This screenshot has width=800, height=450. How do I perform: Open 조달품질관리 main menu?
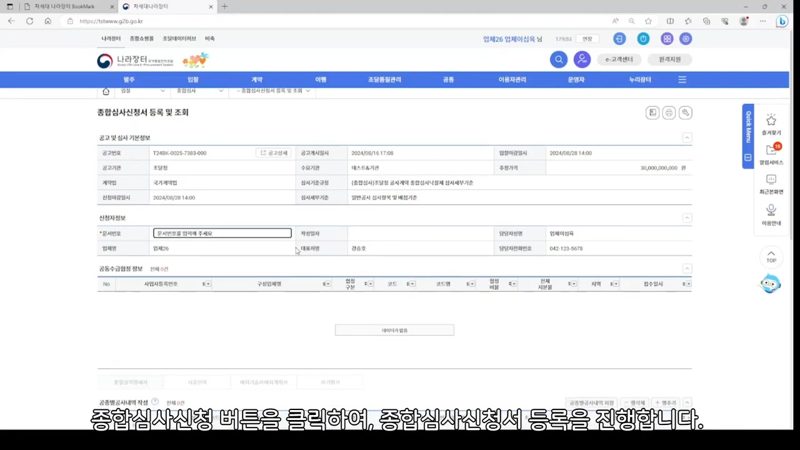[385, 80]
